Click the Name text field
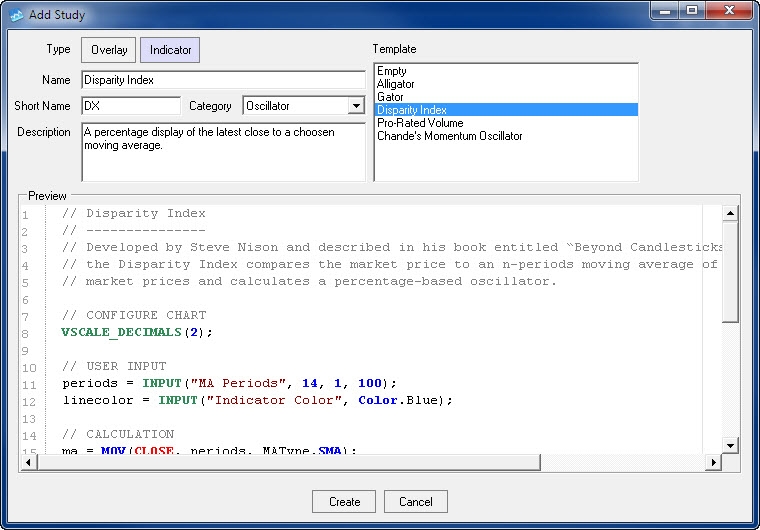 tap(222, 80)
